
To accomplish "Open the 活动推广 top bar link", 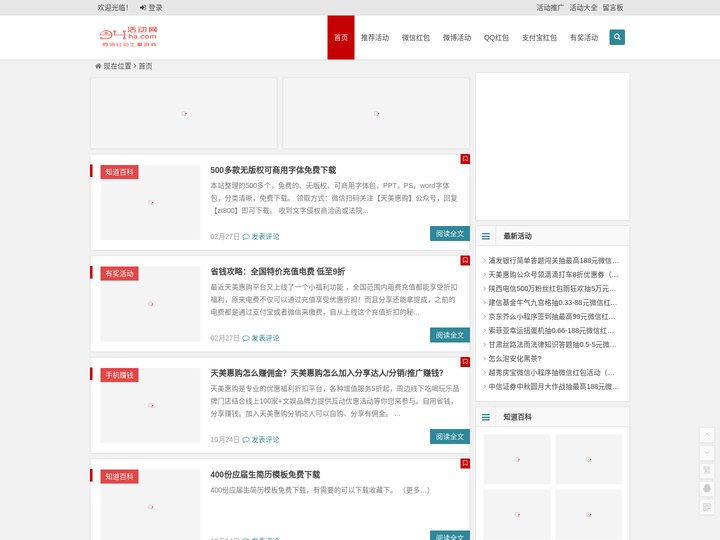I will pyautogui.click(x=550, y=8).
